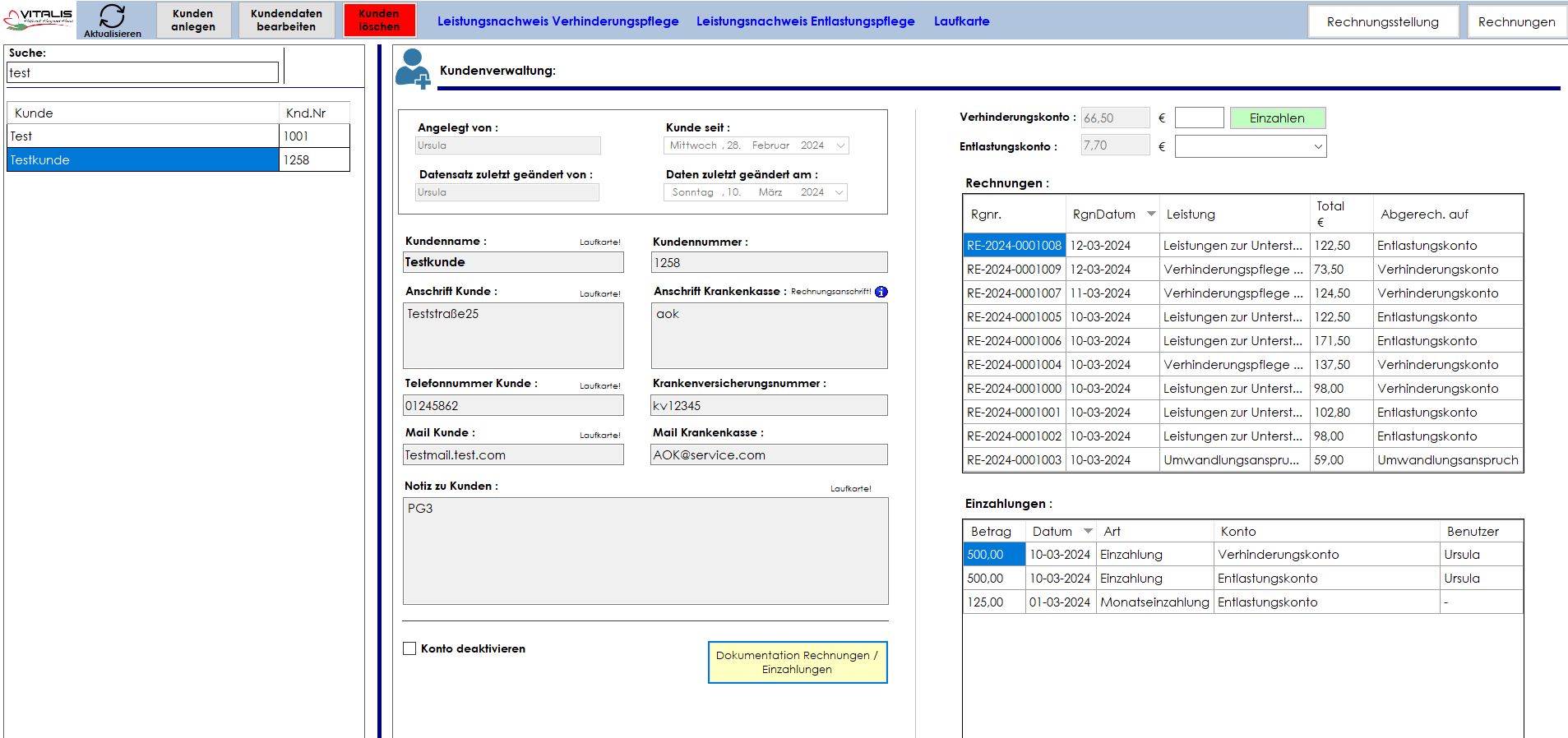The width and height of the screenshot is (1568, 738).
Task: Open the Laufkarte menu item
Action: click(x=961, y=21)
